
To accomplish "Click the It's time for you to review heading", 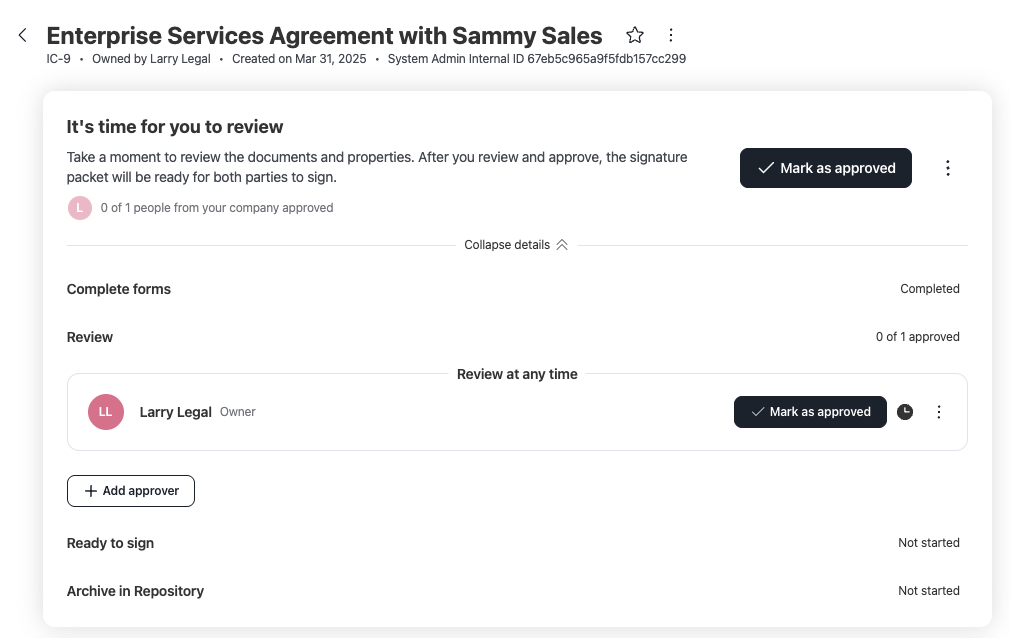I will pyautogui.click(x=175, y=127).
